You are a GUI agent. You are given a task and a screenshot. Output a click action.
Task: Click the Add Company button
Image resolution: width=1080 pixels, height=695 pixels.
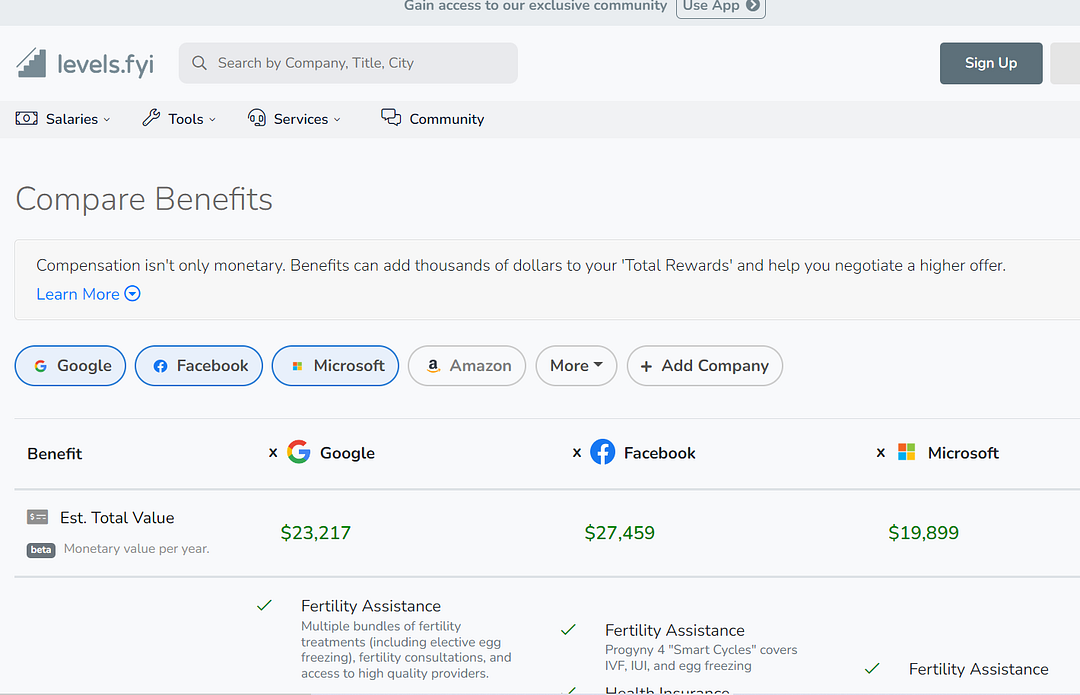coord(705,366)
